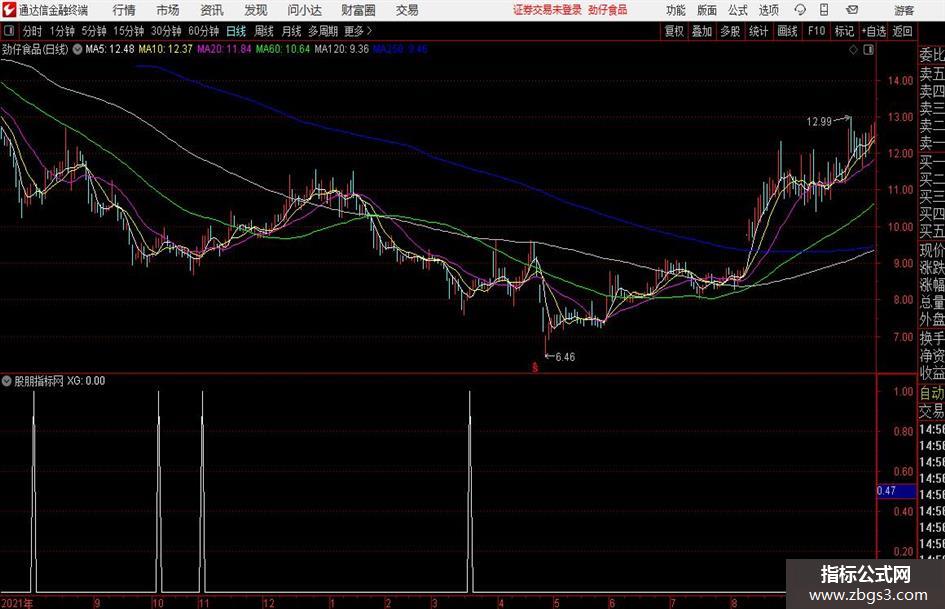
Task: Open the 问小达 menu
Action: 304,10
